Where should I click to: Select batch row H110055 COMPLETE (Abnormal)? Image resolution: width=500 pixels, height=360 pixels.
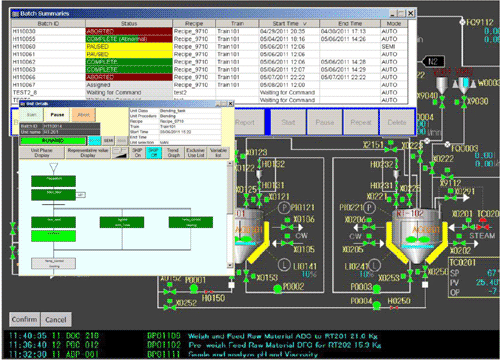209,39
